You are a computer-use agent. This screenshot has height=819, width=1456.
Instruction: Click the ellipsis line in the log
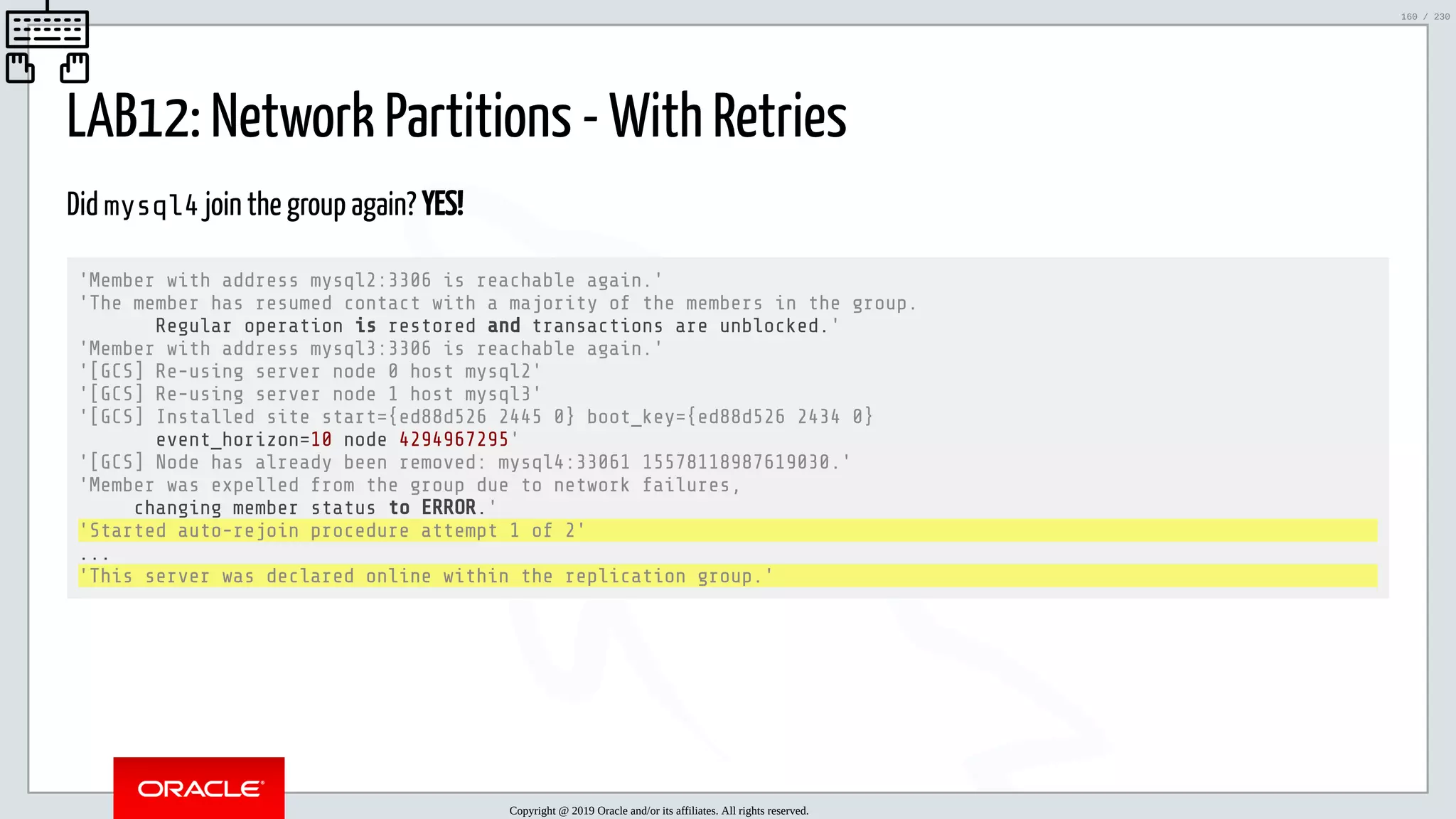pyautogui.click(x=95, y=557)
